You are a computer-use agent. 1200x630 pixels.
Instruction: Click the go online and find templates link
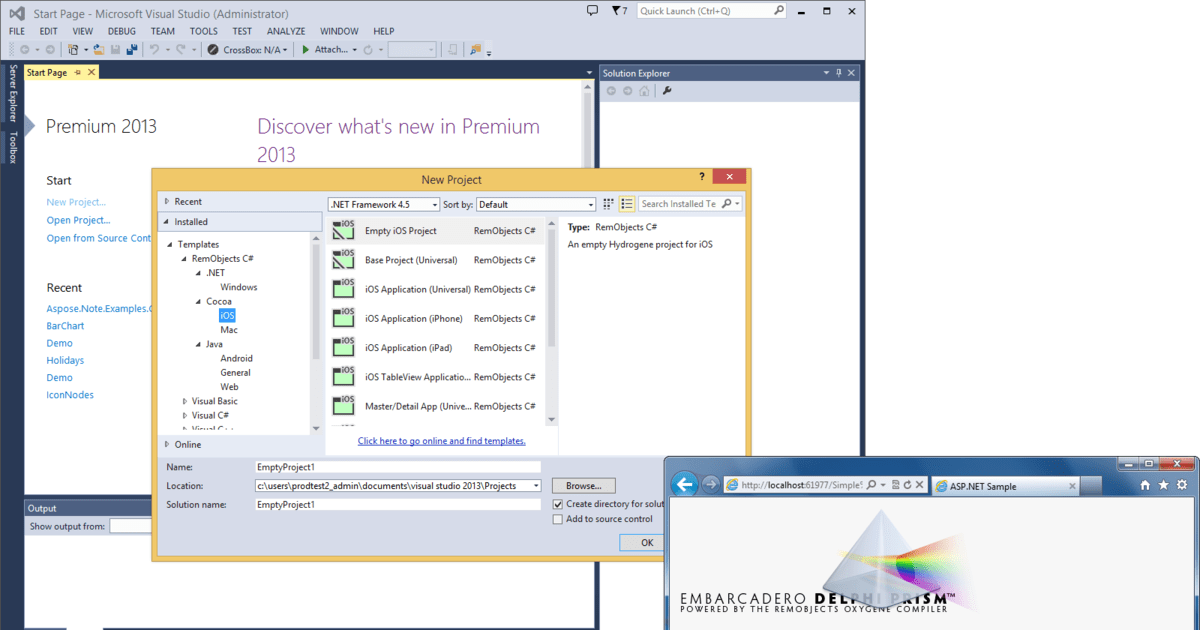point(441,441)
